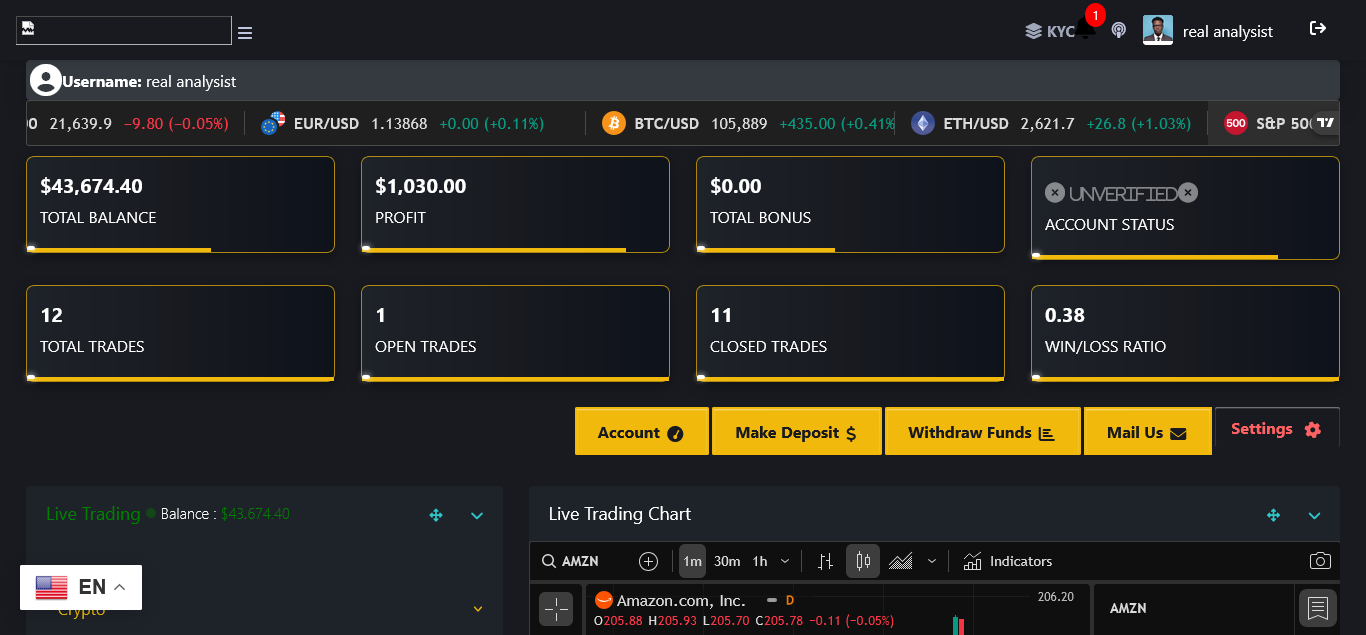Select the 30m timeframe
The image size is (1366, 635).
(727, 561)
